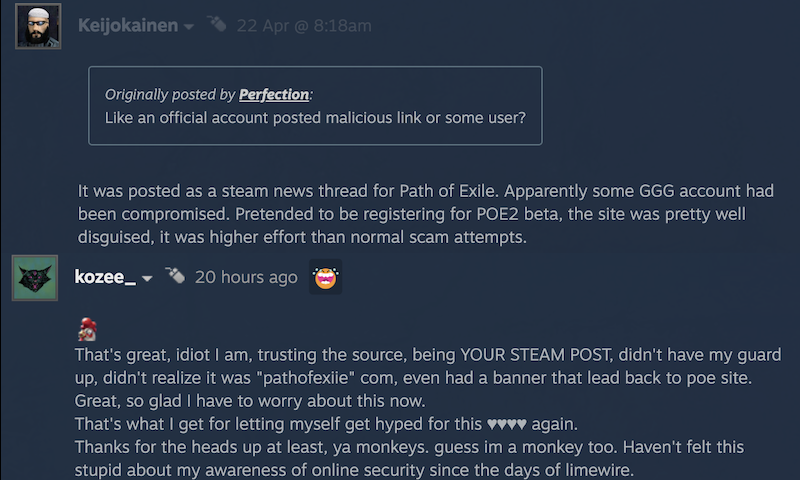Open kozee_'s user profile link
The width and height of the screenshot is (800, 480).
coord(104,277)
